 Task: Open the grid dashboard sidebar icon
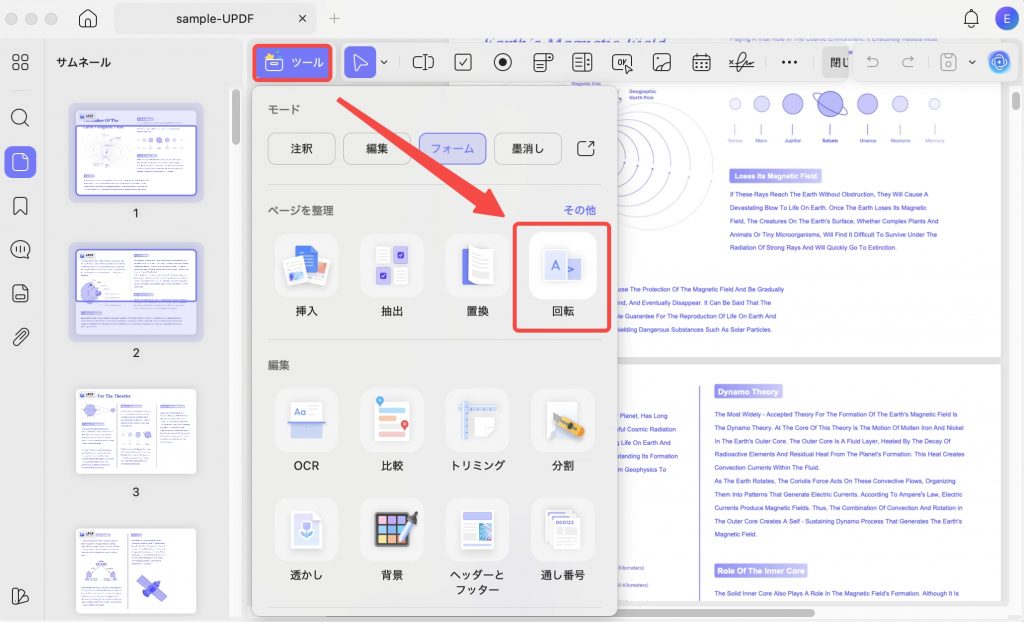point(20,62)
